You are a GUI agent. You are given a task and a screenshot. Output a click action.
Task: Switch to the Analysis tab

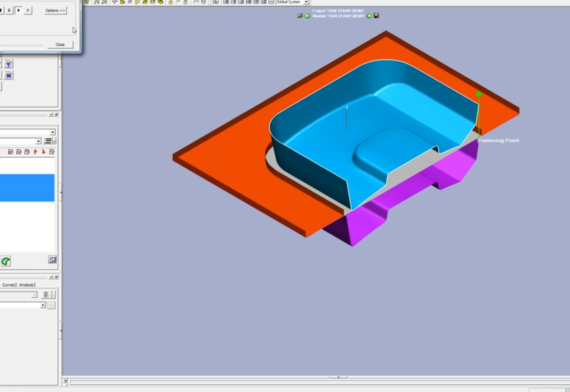point(27,285)
